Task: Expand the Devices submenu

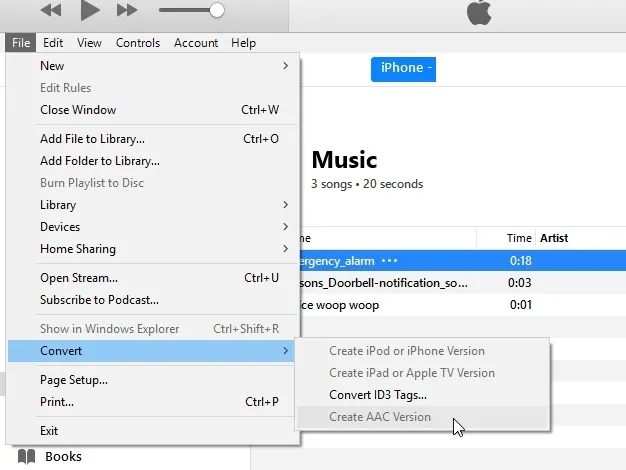Action: tap(153, 227)
